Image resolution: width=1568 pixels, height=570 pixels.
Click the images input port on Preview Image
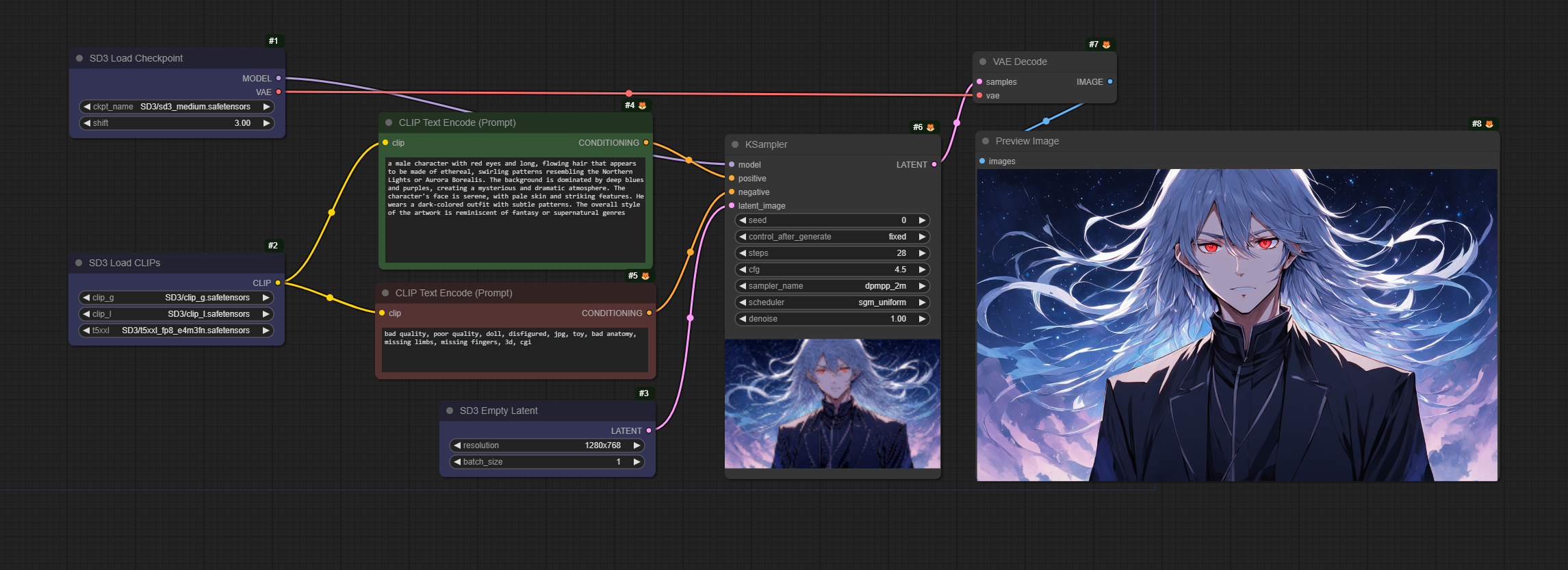(x=982, y=161)
